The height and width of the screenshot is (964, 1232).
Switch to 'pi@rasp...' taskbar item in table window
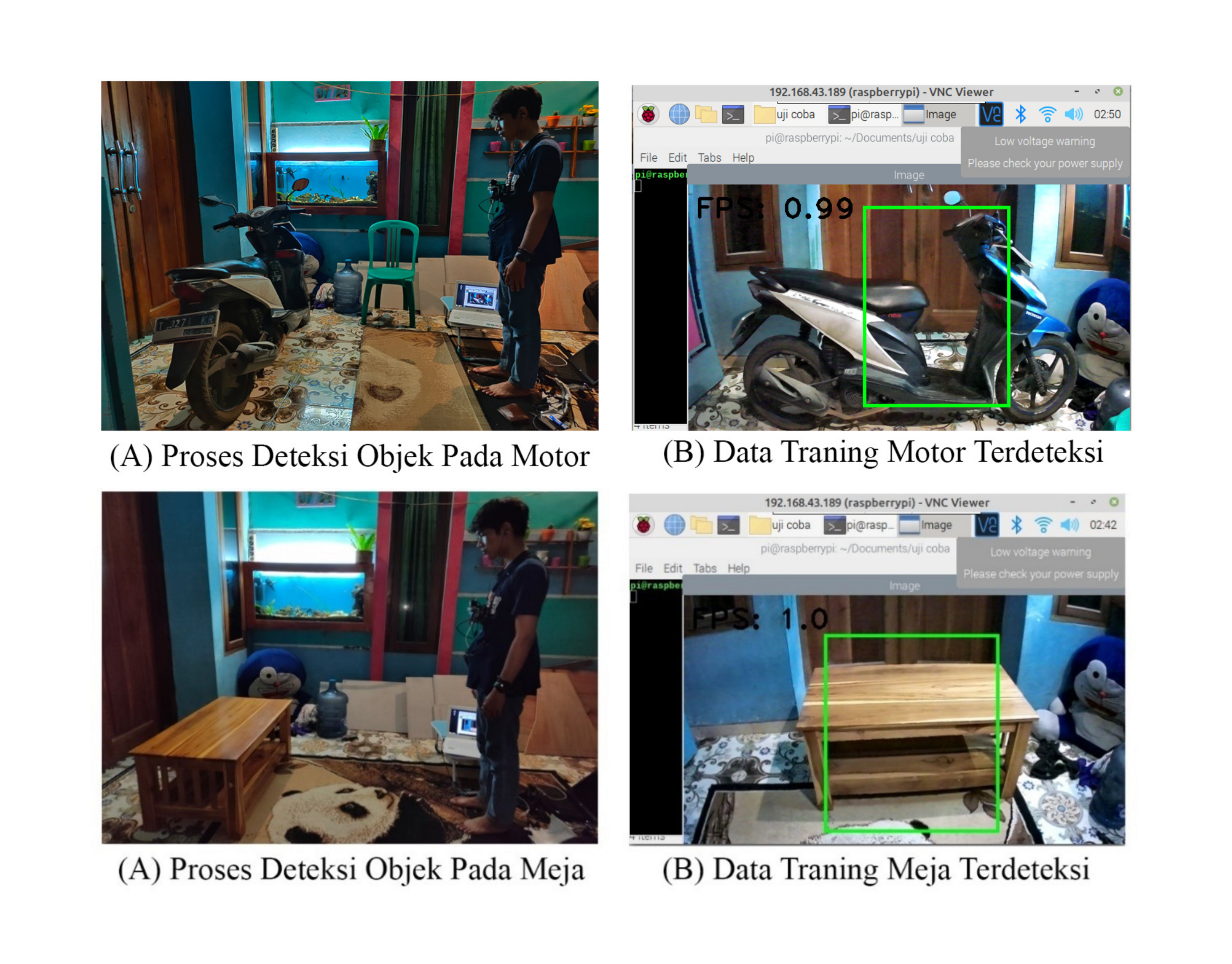pyautogui.click(x=859, y=525)
